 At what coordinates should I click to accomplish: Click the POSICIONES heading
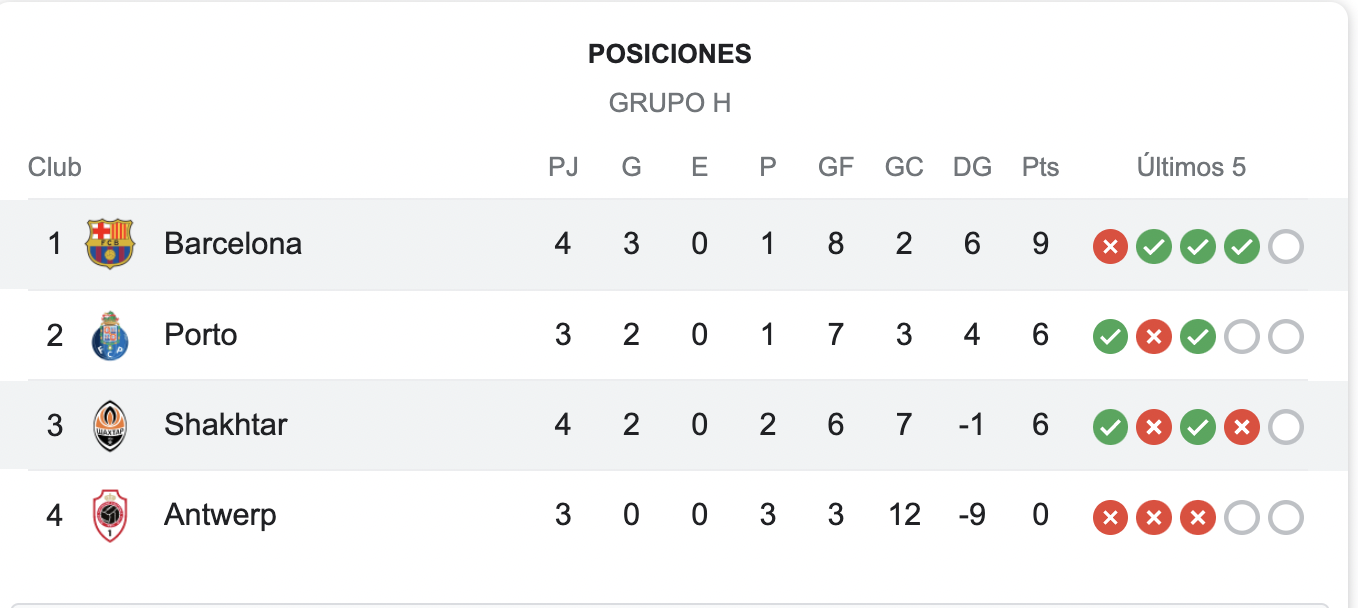670,54
